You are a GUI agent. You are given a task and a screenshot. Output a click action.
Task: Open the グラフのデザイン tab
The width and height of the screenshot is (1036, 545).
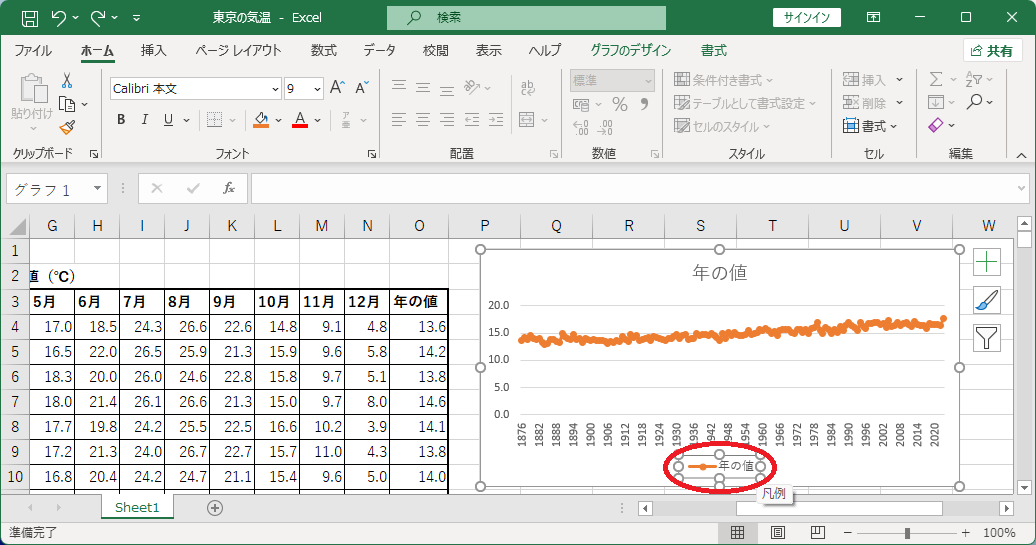point(630,50)
